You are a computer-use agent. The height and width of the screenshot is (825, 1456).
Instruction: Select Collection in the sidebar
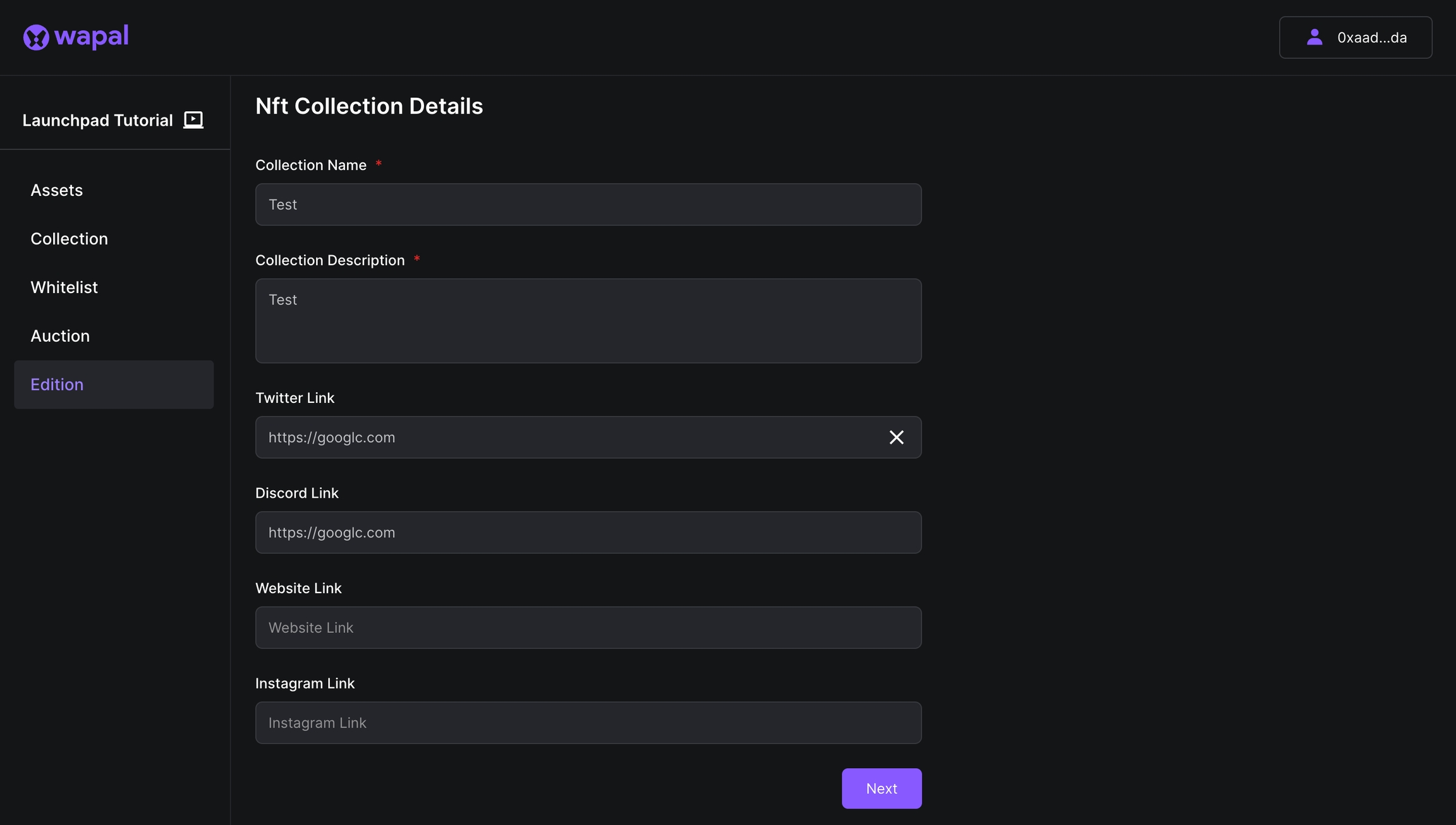point(70,239)
